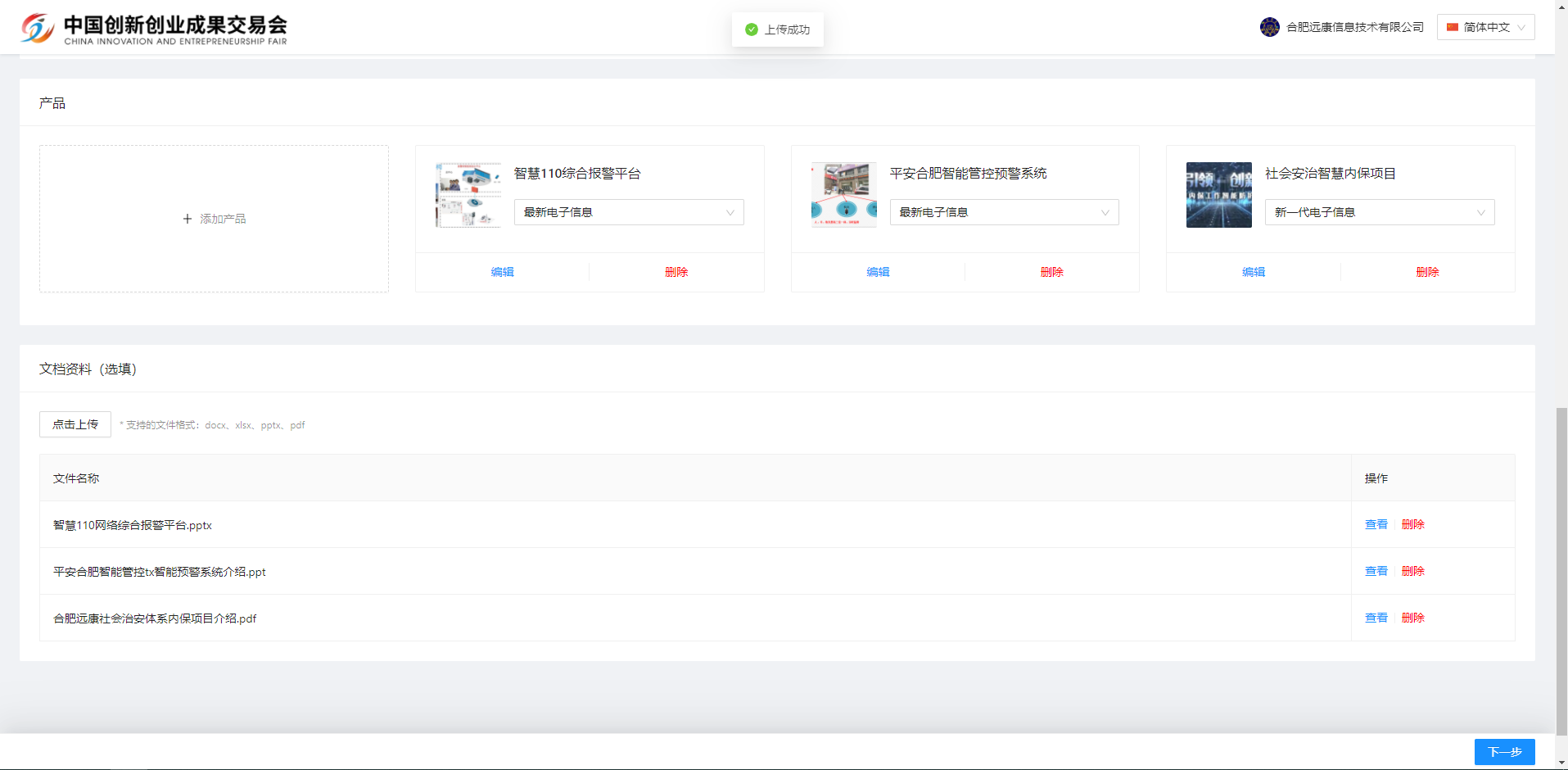
Task: Click the 下一步 next step button
Action: [x=1504, y=751]
